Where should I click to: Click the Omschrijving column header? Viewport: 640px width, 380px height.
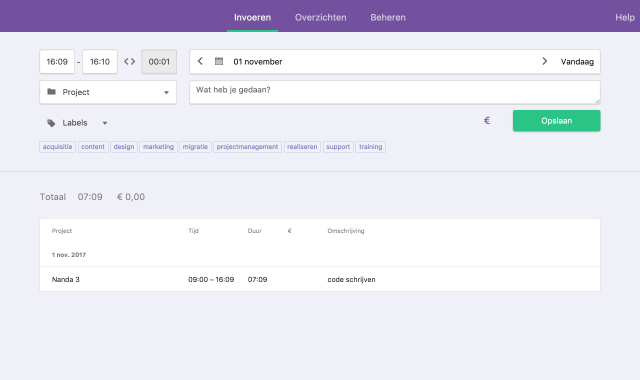pos(346,231)
